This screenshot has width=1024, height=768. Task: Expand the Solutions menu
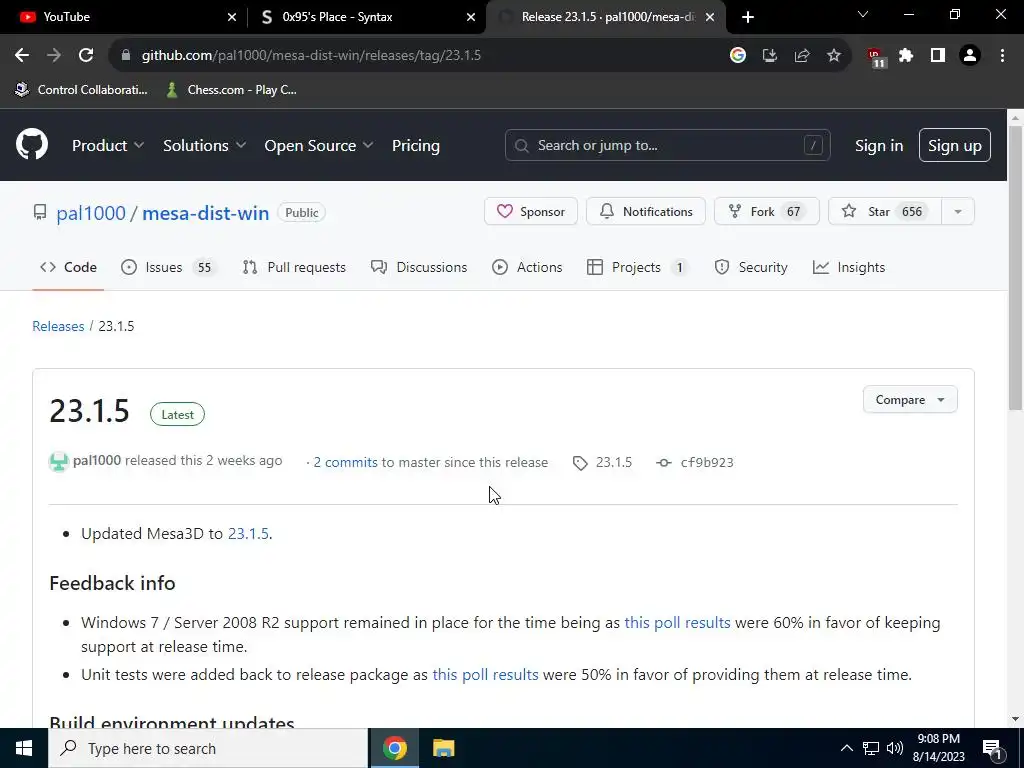[204, 145]
